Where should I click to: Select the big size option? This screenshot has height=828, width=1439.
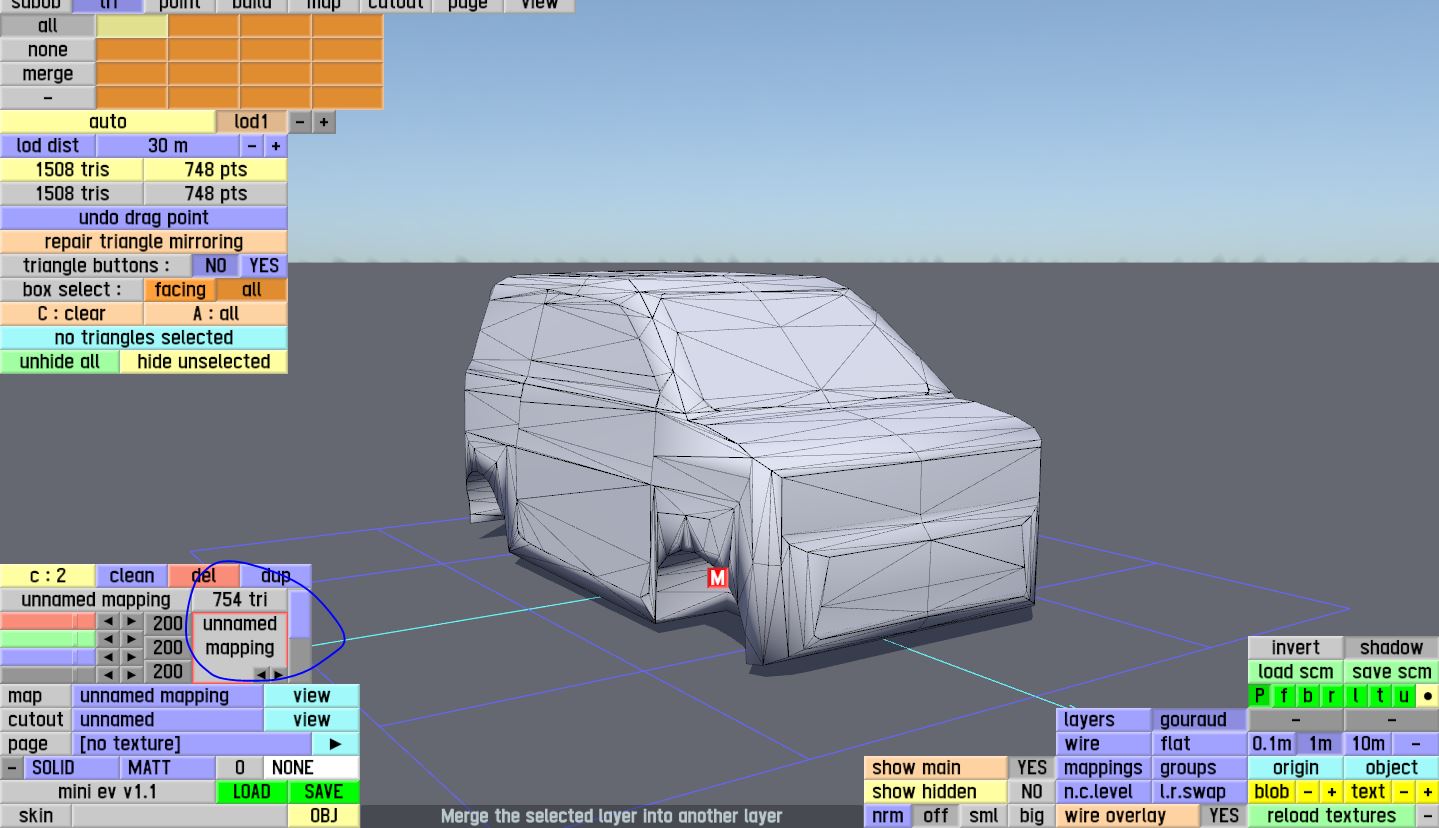1032,816
